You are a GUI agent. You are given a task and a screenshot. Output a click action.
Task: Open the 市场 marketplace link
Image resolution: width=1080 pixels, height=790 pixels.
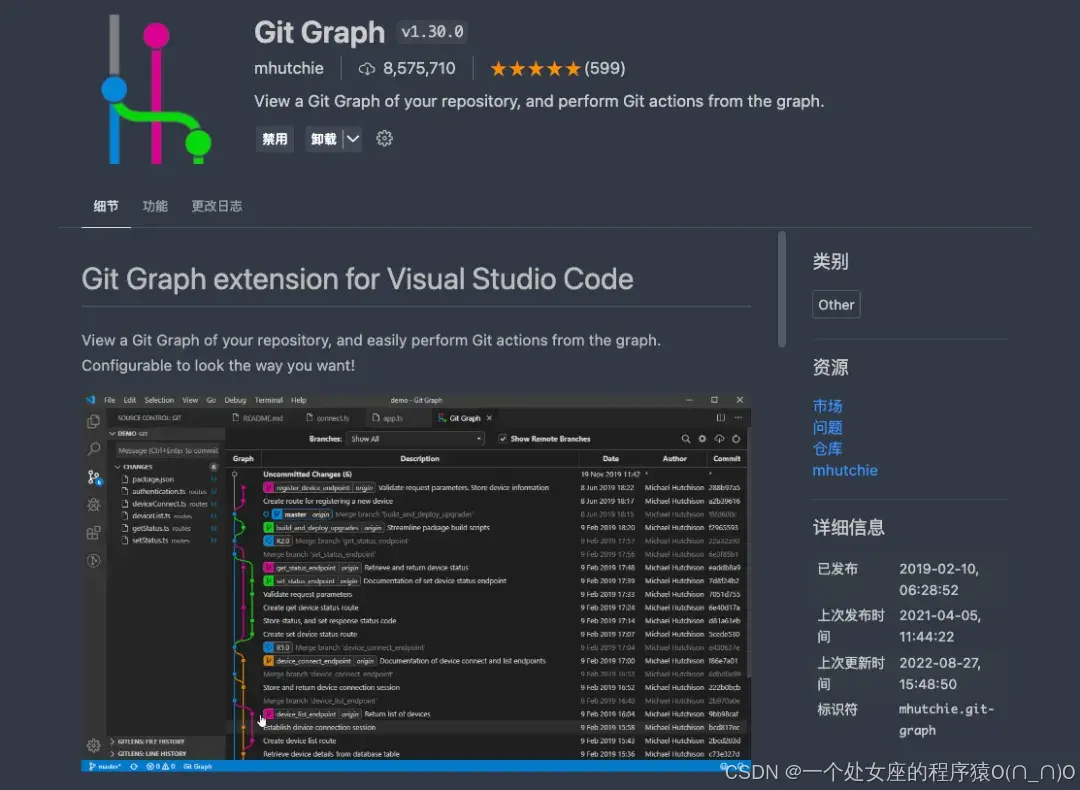click(827, 406)
